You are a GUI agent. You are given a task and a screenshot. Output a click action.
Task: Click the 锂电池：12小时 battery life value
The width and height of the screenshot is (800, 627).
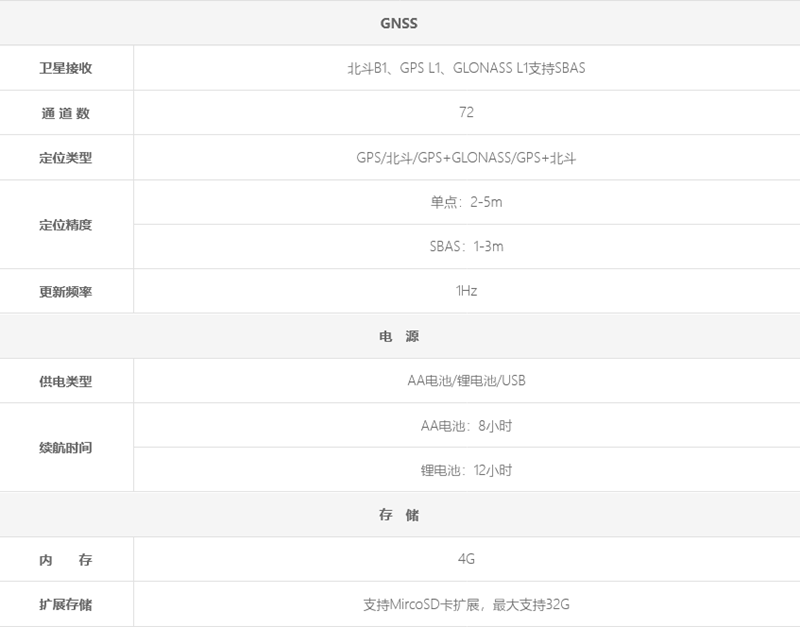[x=466, y=471]
